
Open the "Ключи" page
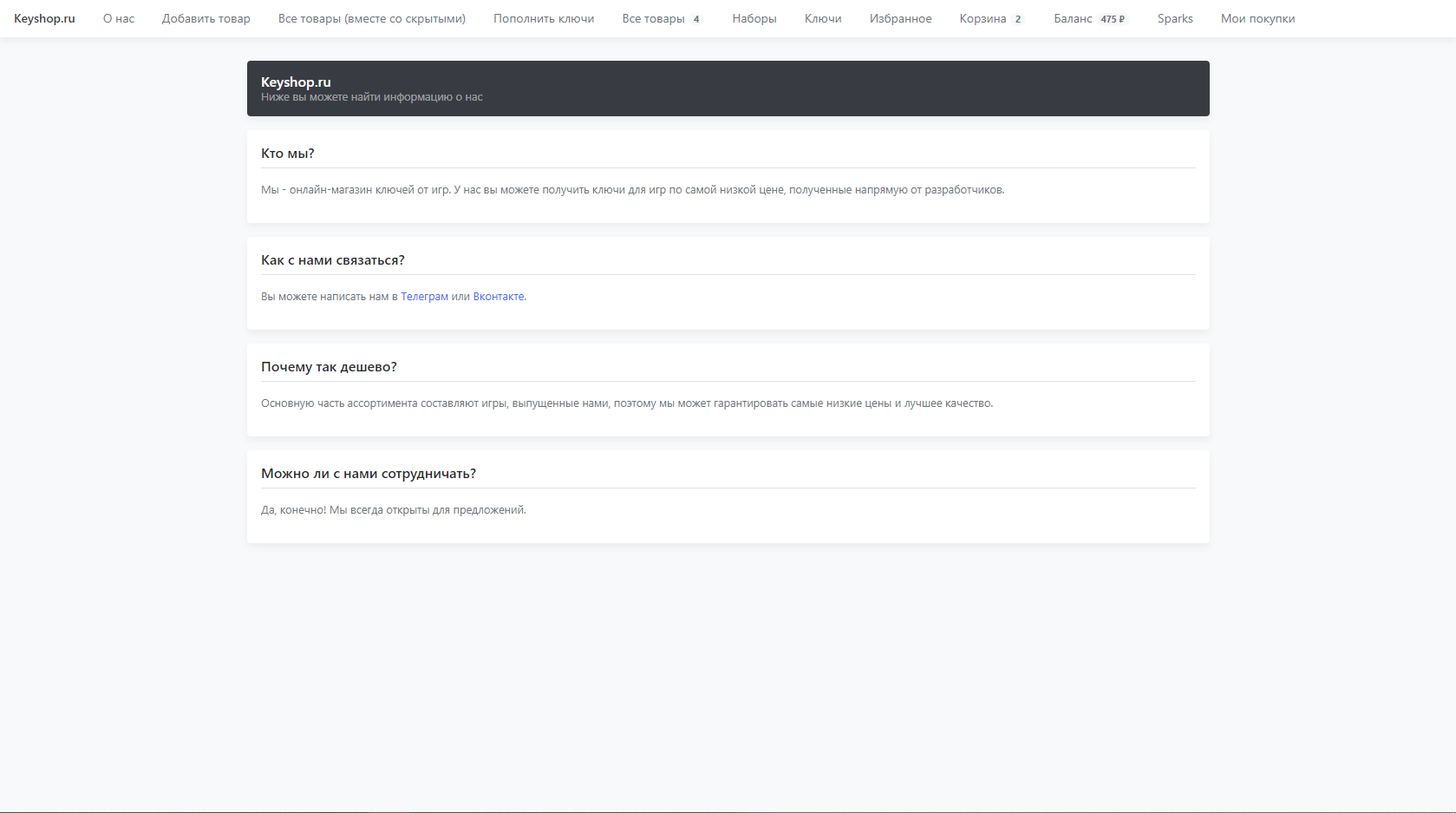(x=822, y=18)
